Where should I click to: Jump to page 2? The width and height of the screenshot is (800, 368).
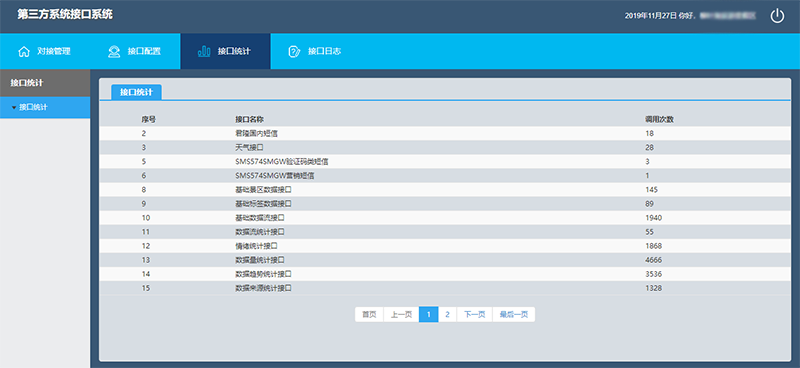point(447,314)
